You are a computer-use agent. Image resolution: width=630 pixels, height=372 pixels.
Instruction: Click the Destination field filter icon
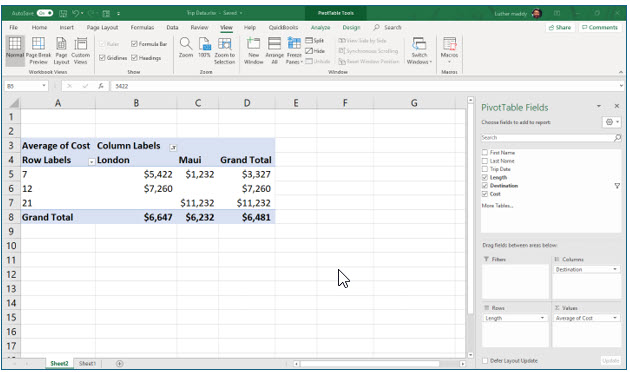click(617, 186)
